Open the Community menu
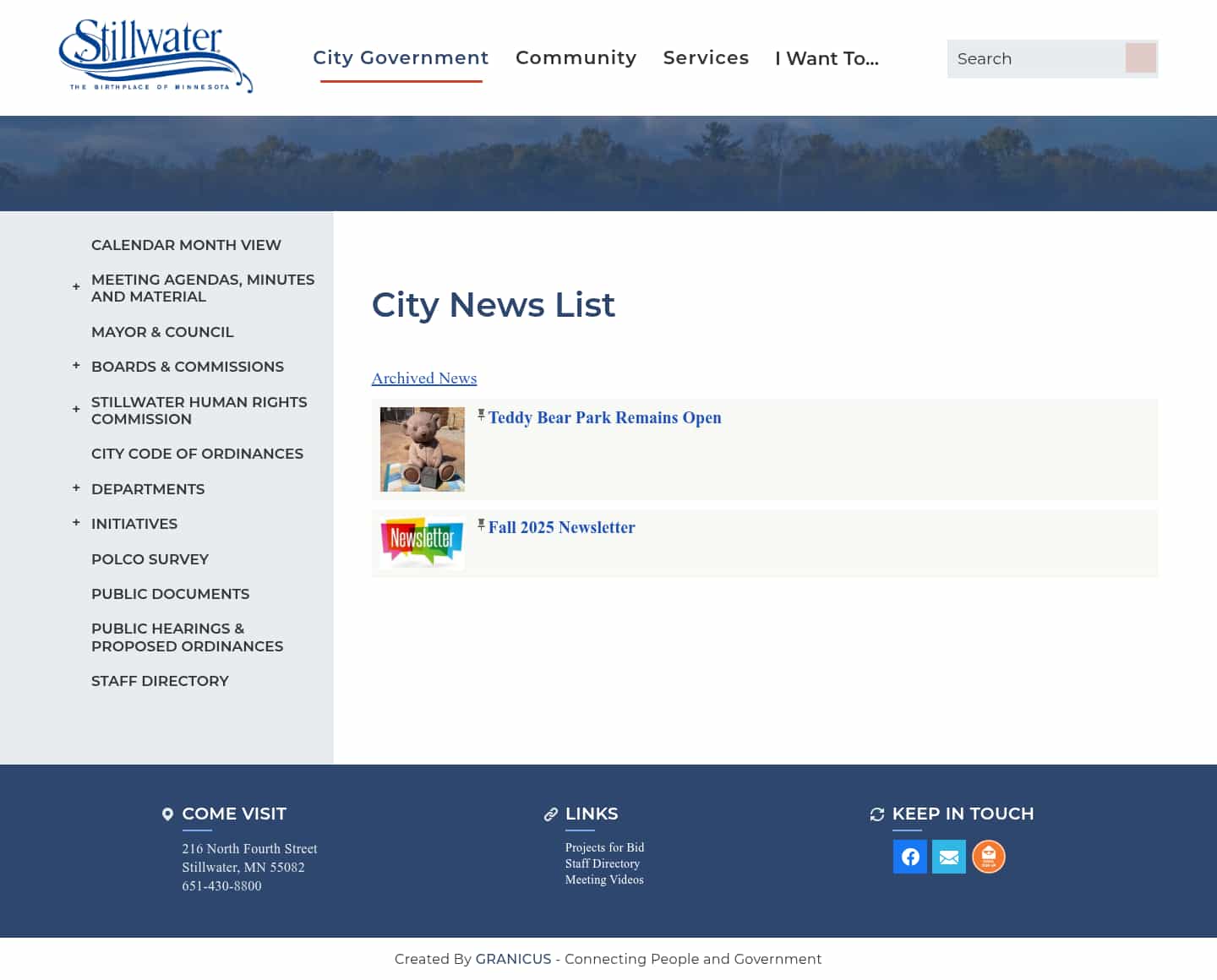 tap(576, 57)
